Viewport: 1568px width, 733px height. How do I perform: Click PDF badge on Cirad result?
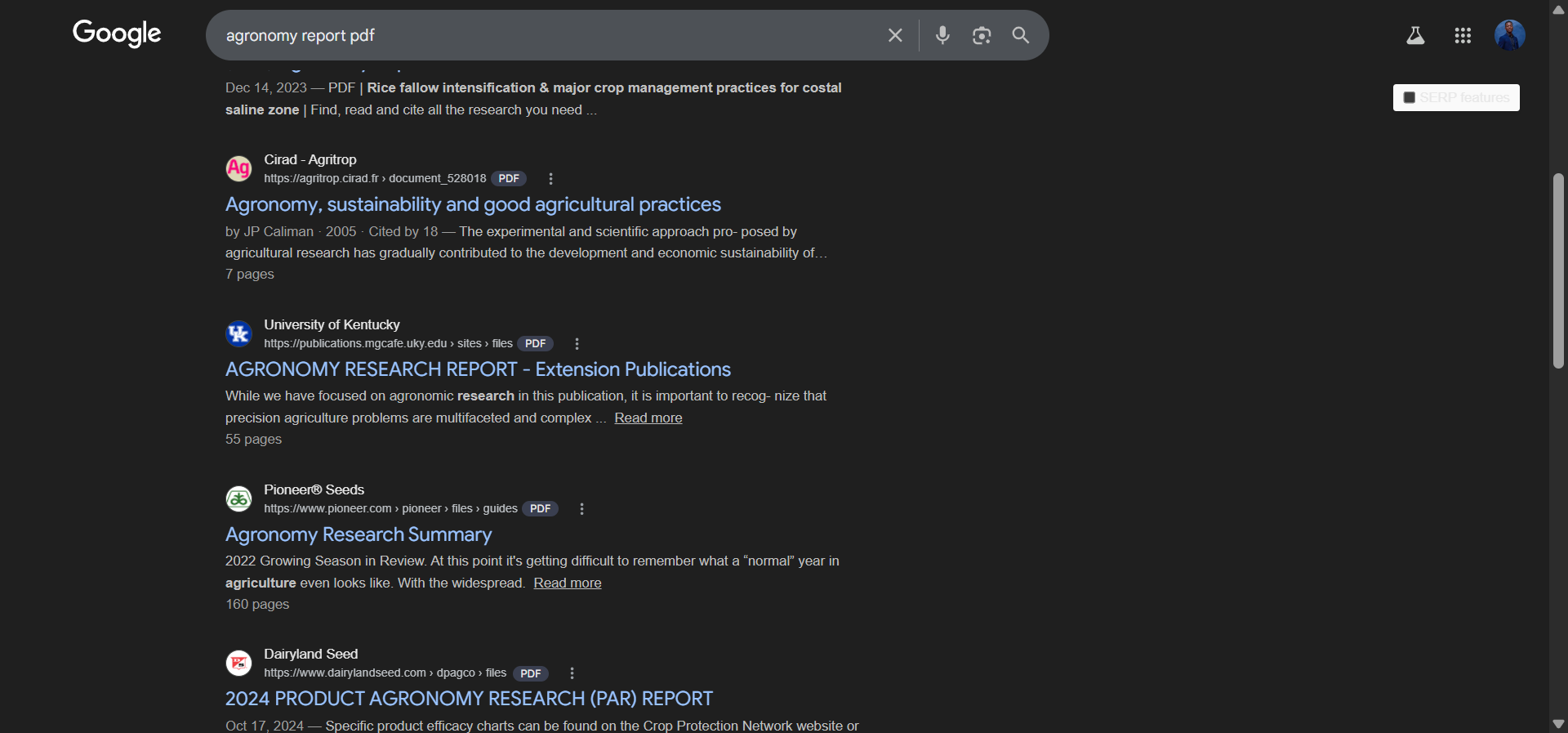pyautogui.click(x=509, y=179)
